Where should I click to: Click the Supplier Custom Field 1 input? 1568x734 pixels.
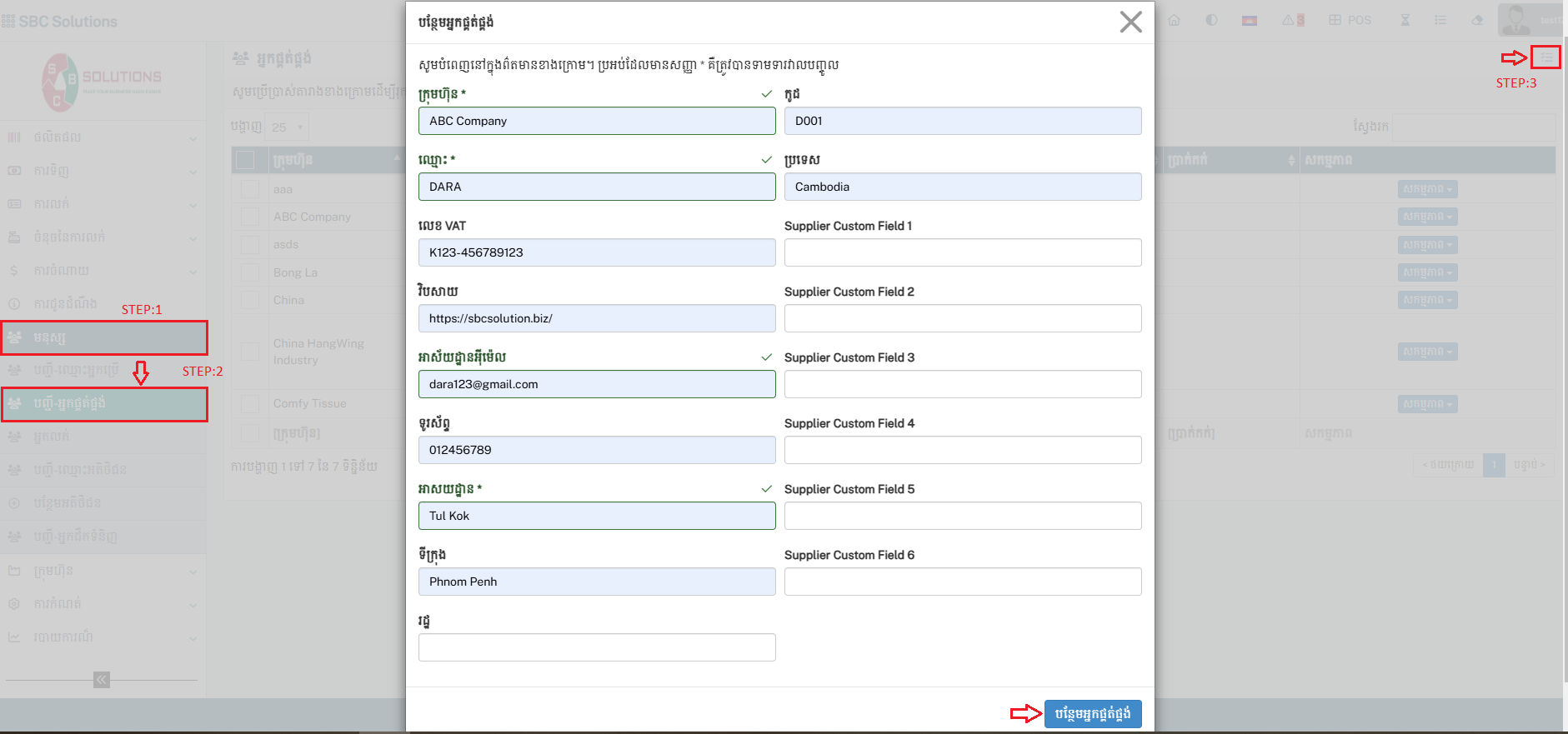pyautogui.click(x=962, y=252)
